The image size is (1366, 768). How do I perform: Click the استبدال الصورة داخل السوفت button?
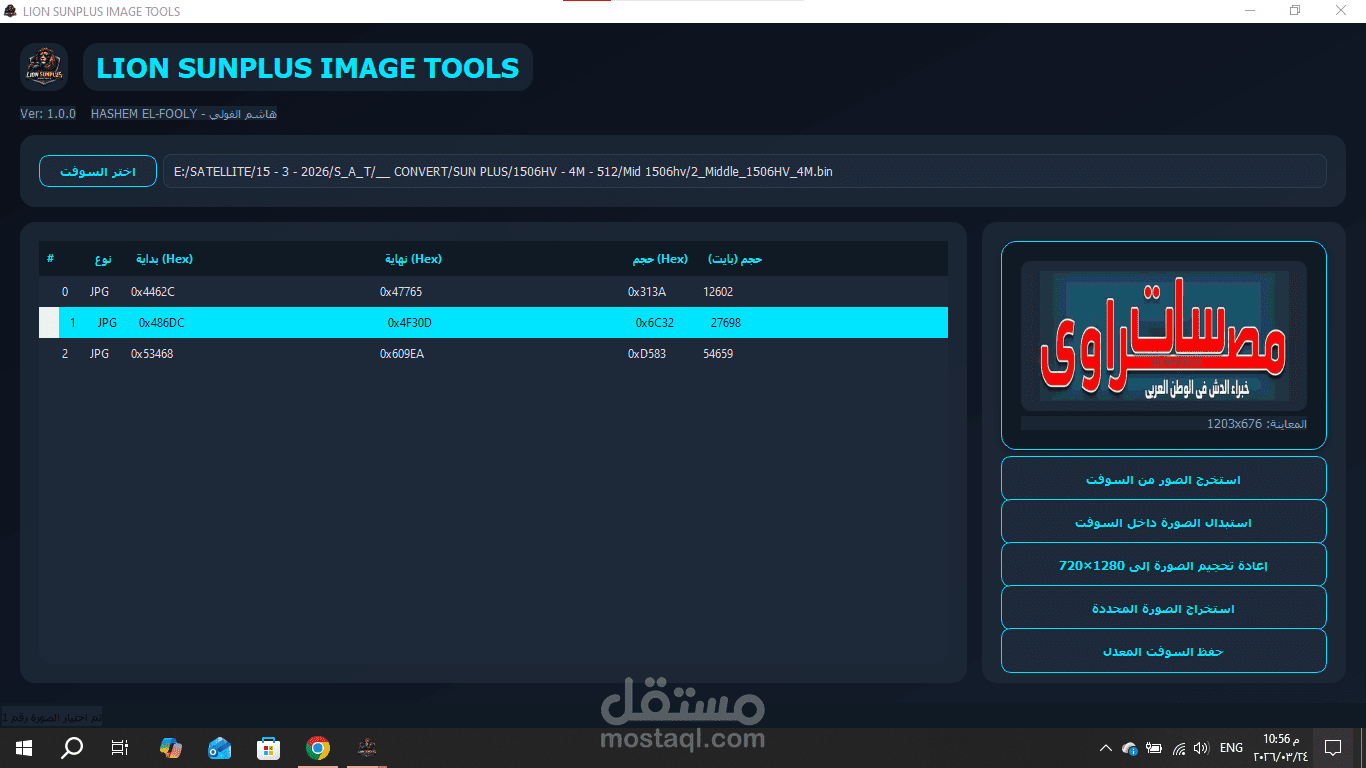1163,523
